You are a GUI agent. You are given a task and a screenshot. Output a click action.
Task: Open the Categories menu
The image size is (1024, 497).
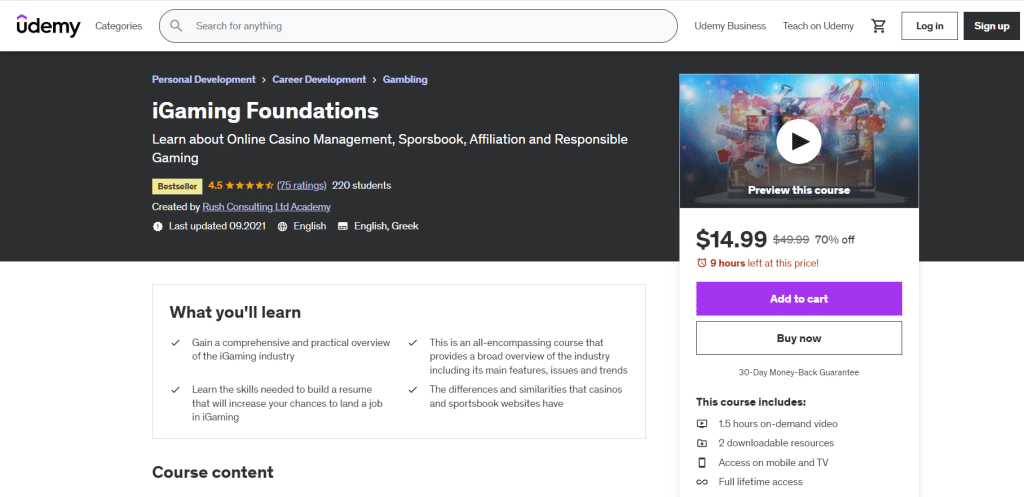119,26
